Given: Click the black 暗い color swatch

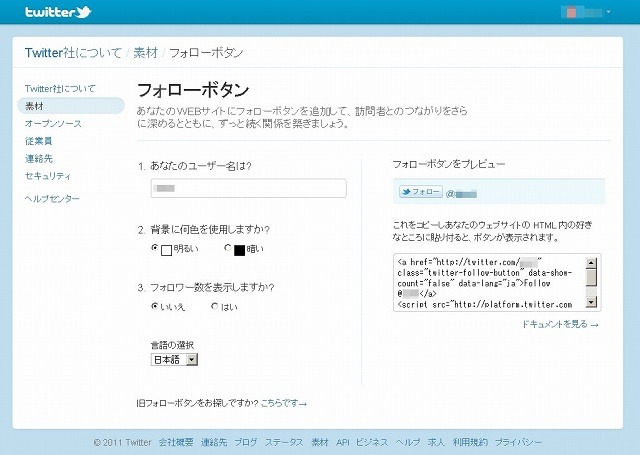Looking at the screenshot, I should [240, 250].
